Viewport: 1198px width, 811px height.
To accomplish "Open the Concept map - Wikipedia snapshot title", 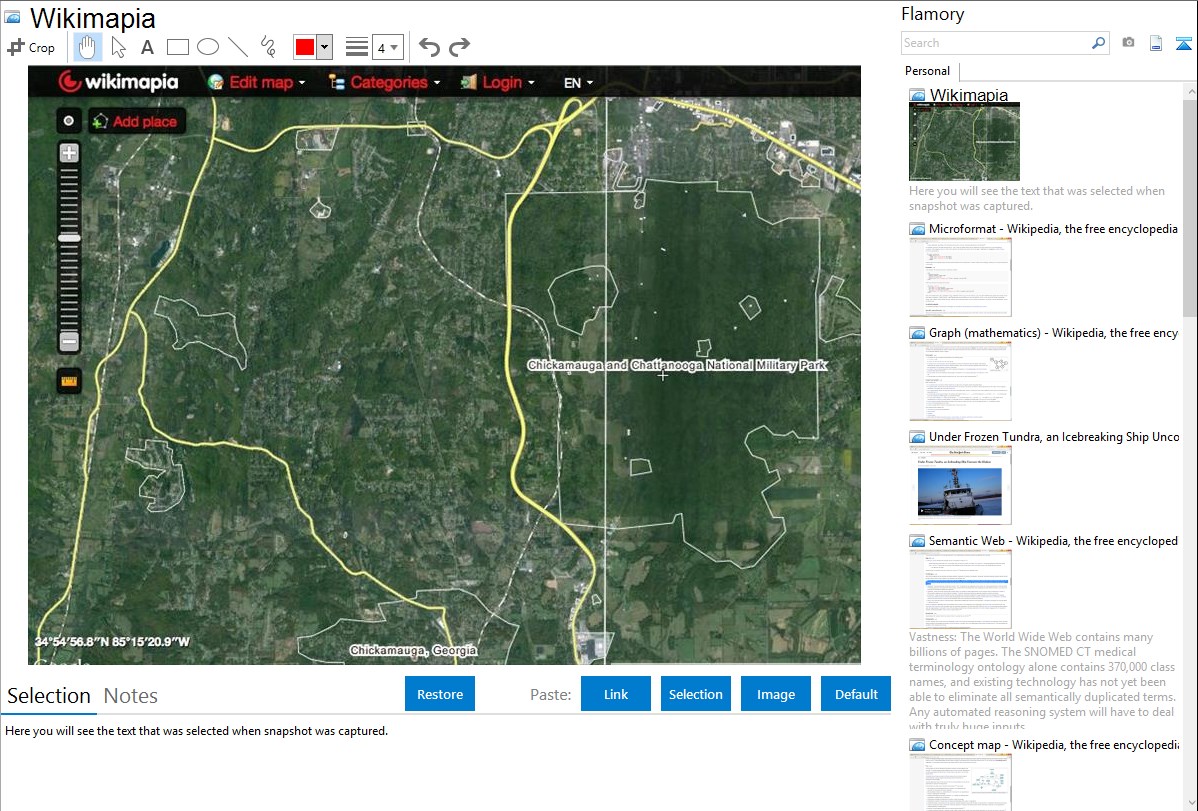I will coord(1054,744).
